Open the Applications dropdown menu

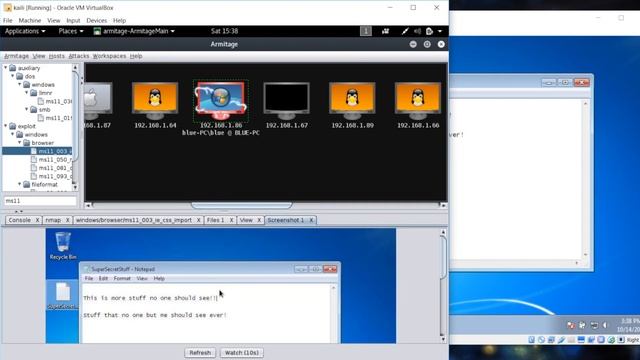click(x=25, y=31)
